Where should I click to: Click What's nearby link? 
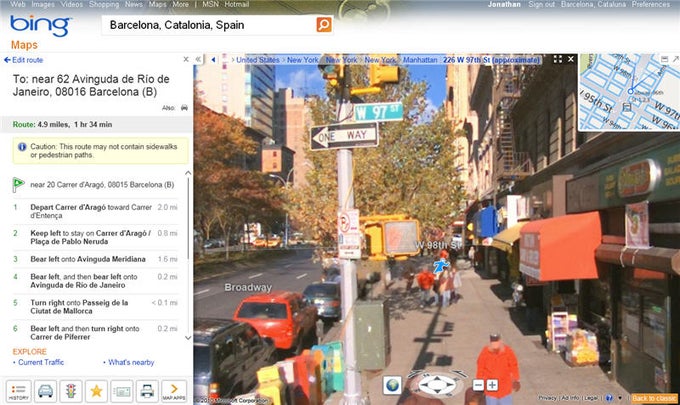(x=131, y=362)
